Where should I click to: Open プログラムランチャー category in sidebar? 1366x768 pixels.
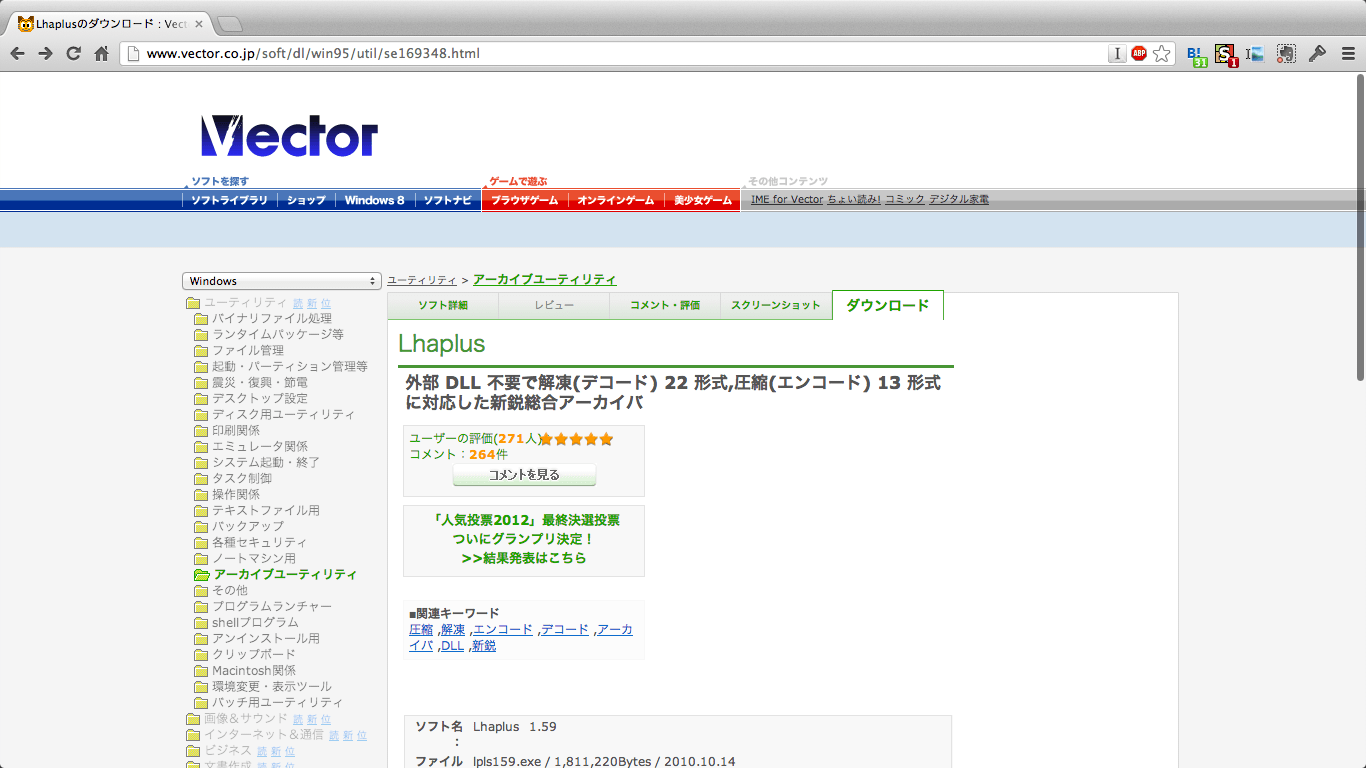click(x=272, y=607)
